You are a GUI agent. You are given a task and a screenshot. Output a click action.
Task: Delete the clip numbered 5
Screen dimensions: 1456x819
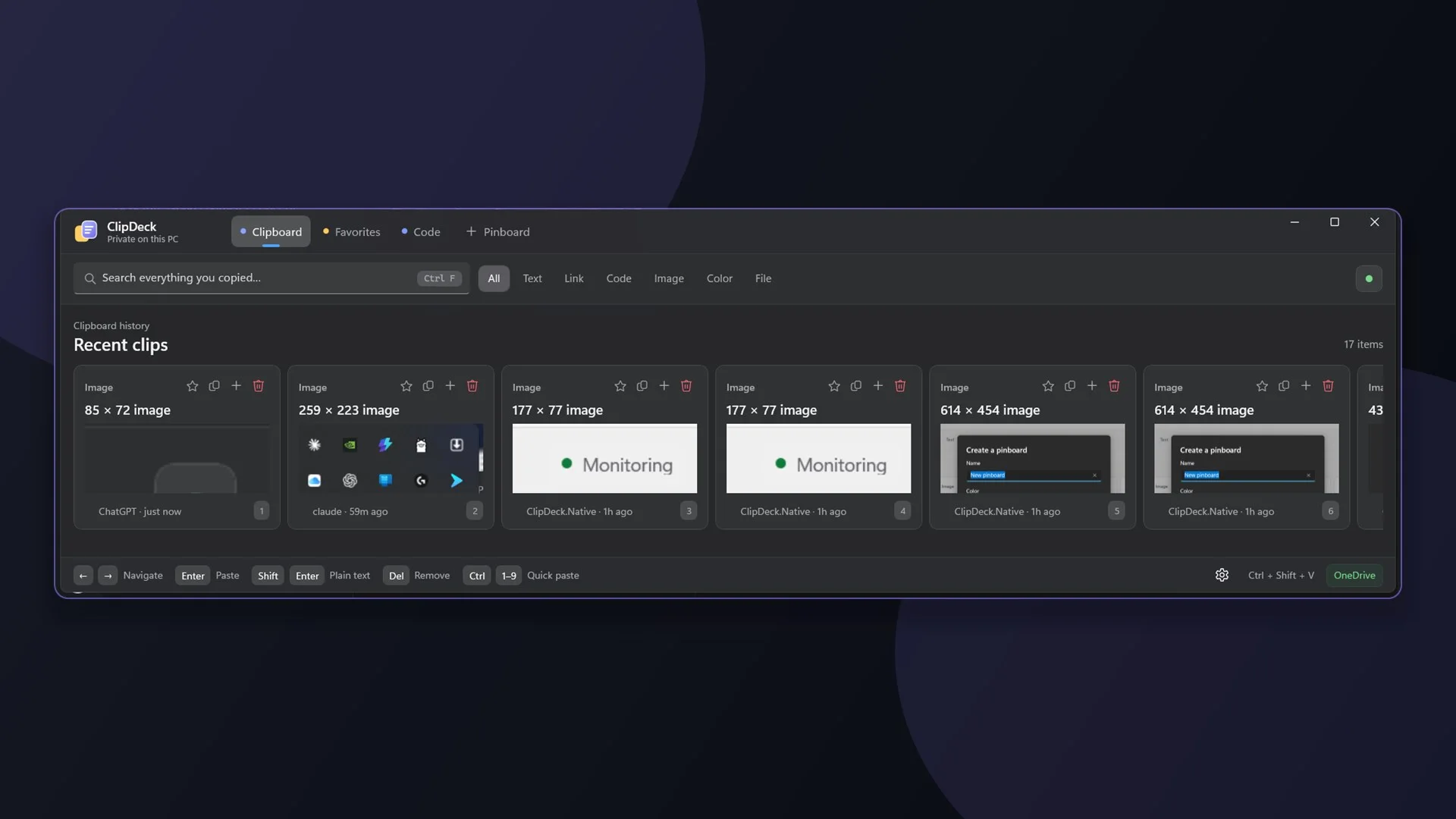click(1113, 386)
